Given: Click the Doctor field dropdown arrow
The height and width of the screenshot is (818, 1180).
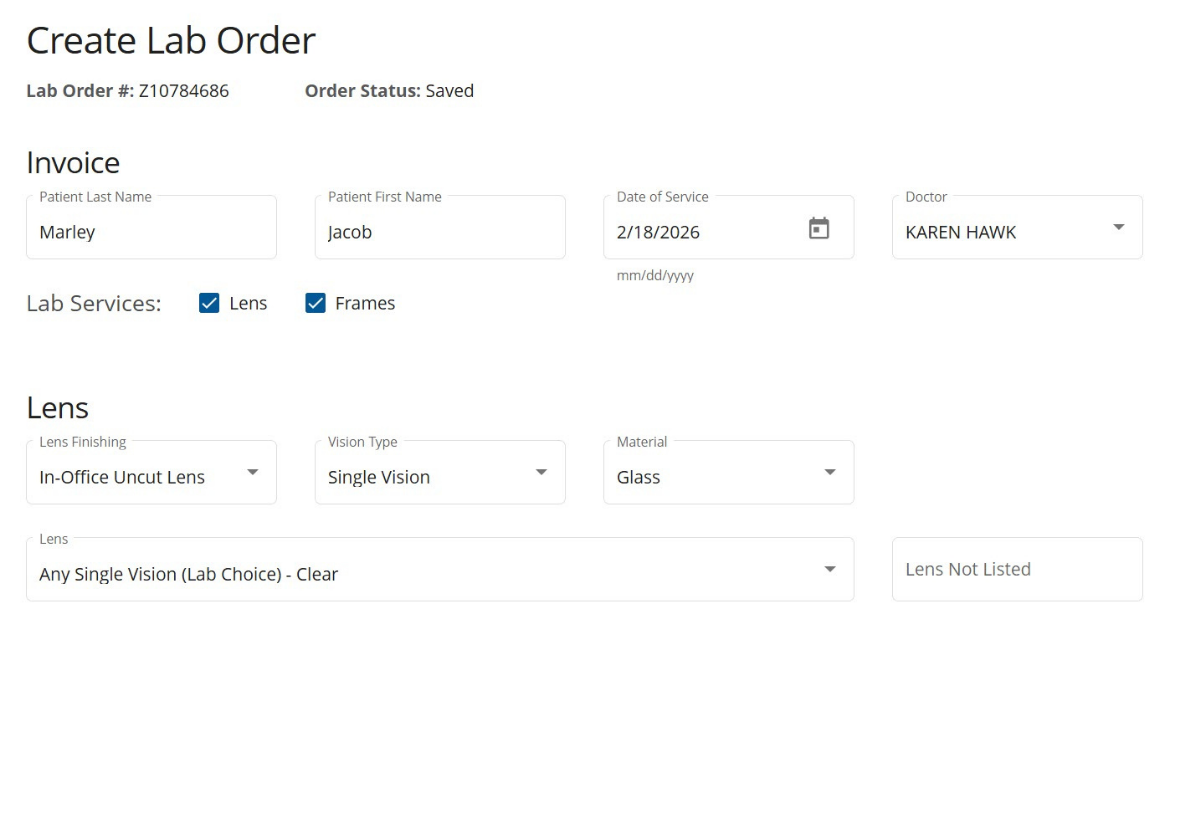Looking at the screenshot, I should pos(1118,228).
